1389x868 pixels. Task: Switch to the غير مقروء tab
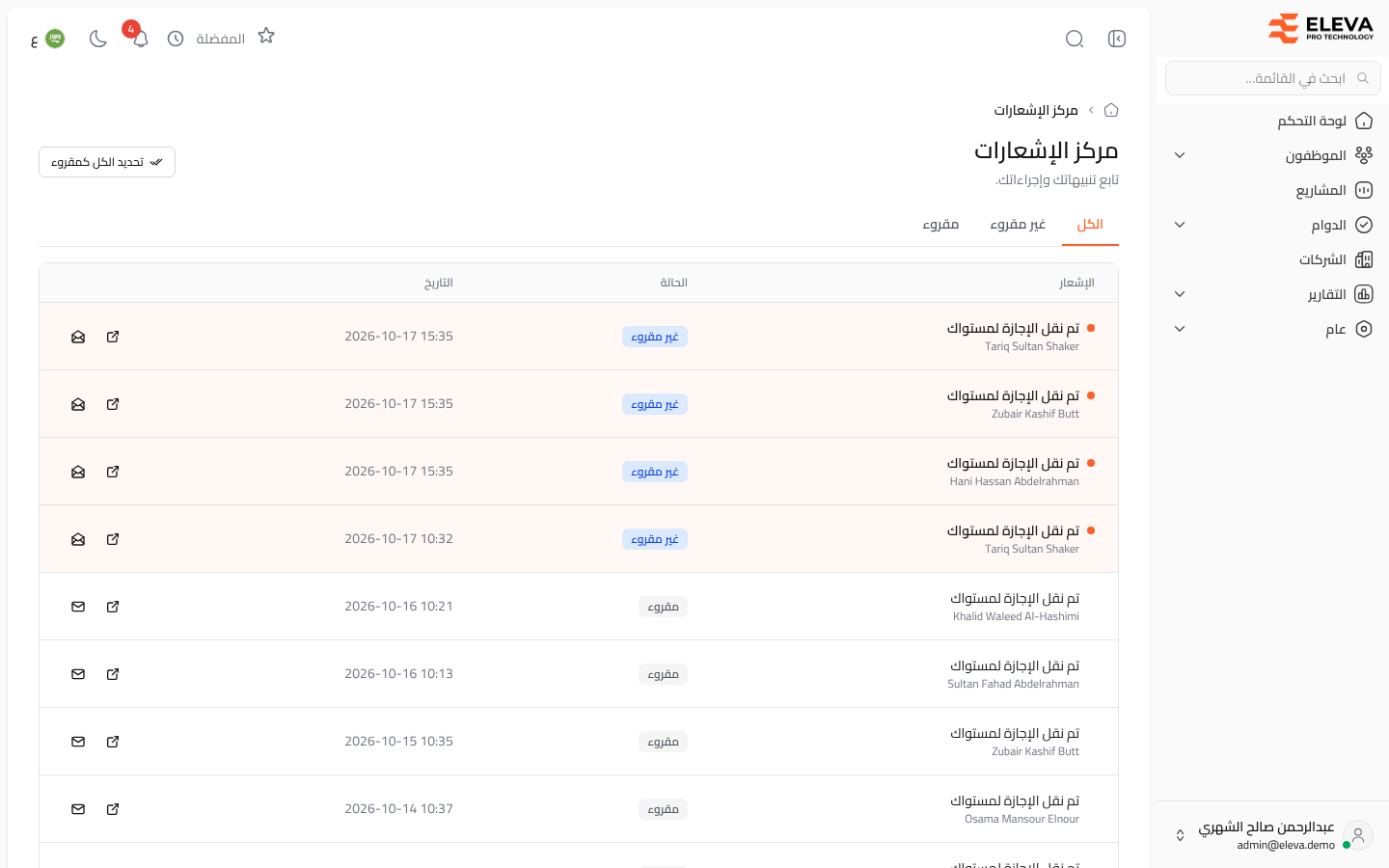[1018, 225]
